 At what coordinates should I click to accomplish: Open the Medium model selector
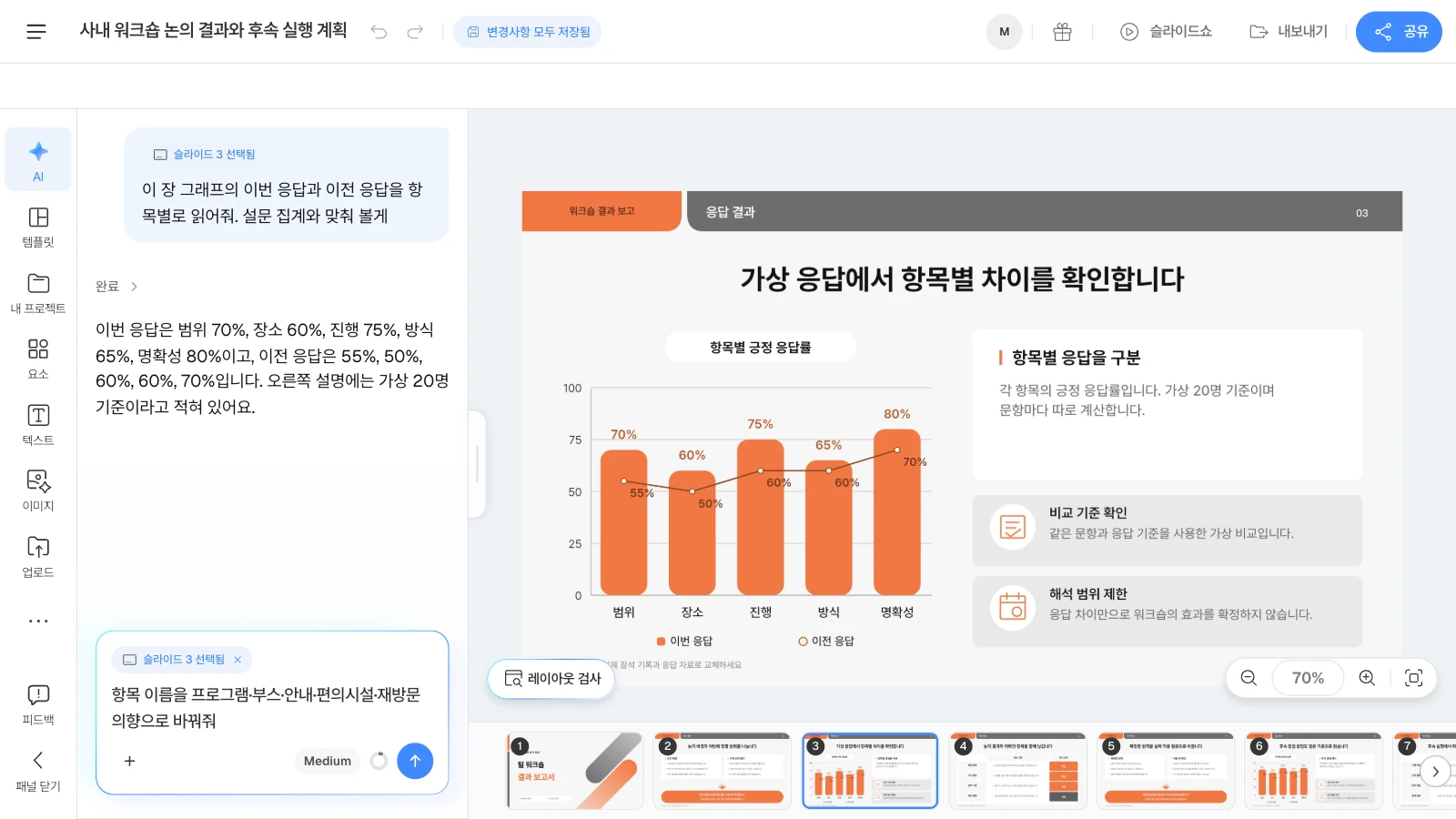pos(328,761)
